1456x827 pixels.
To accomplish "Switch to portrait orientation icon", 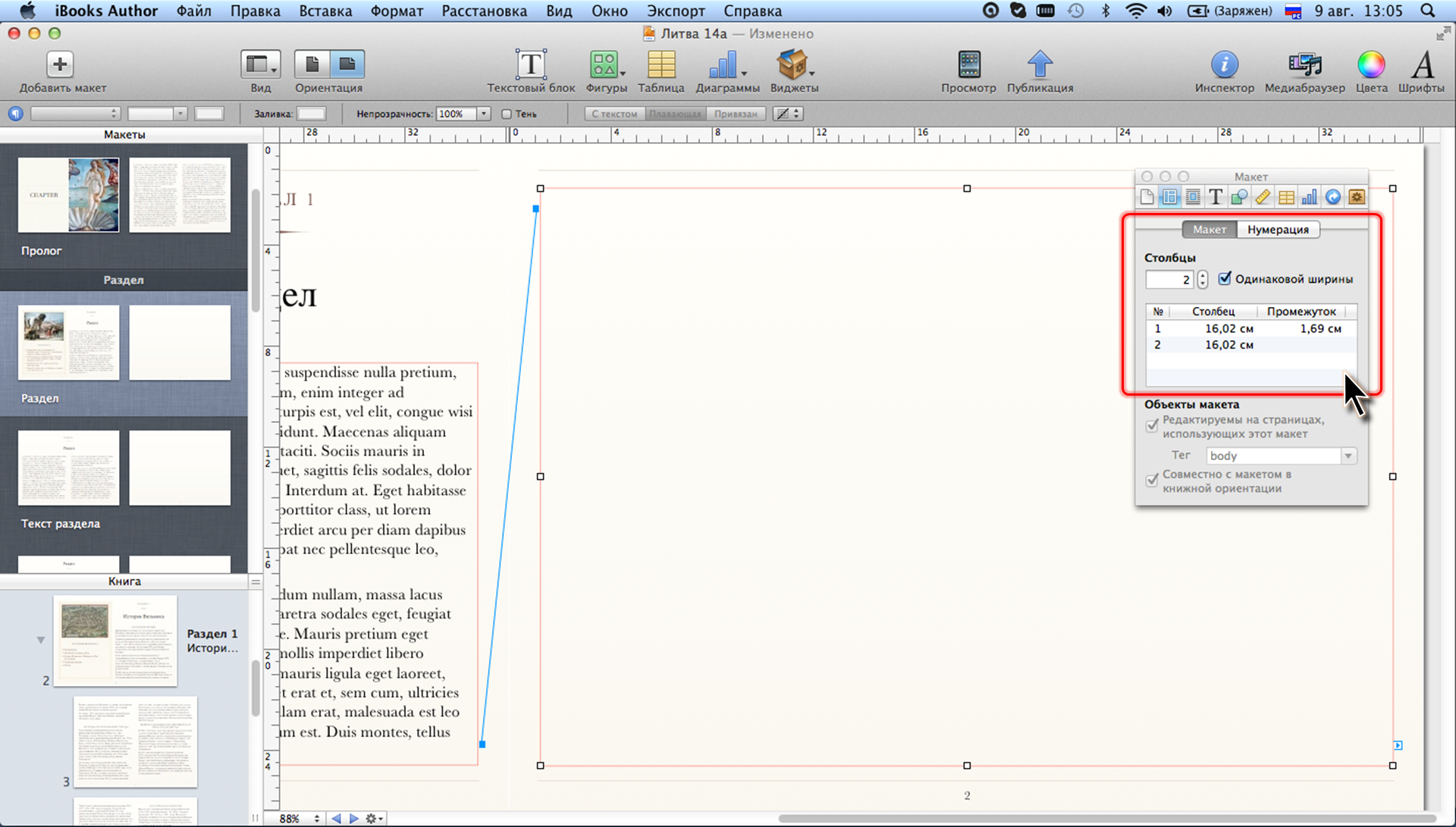I will tap(312, 64).
